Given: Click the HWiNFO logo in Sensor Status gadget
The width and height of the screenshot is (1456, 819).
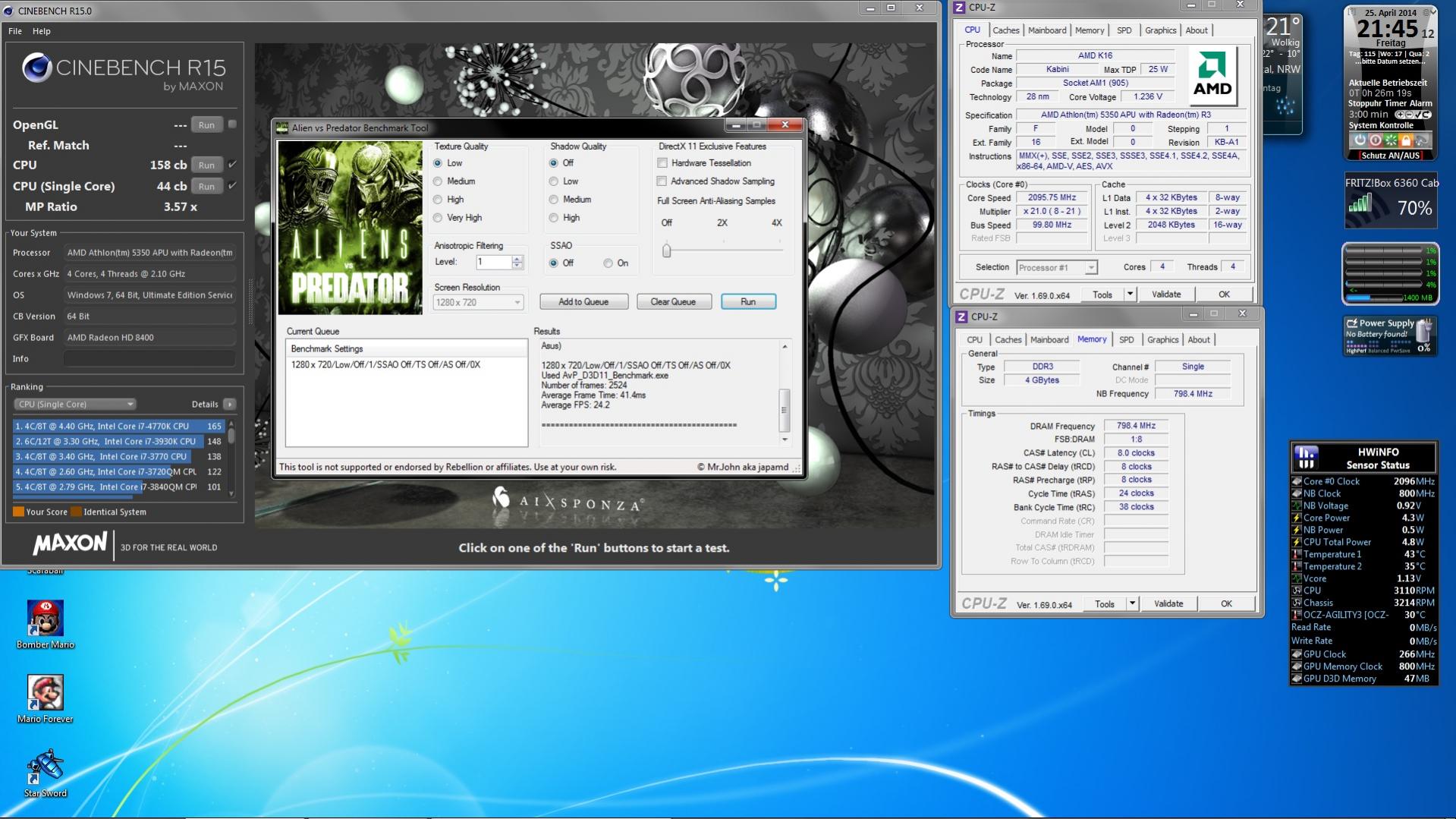Looking at the screenshot, I should 1306,458.
